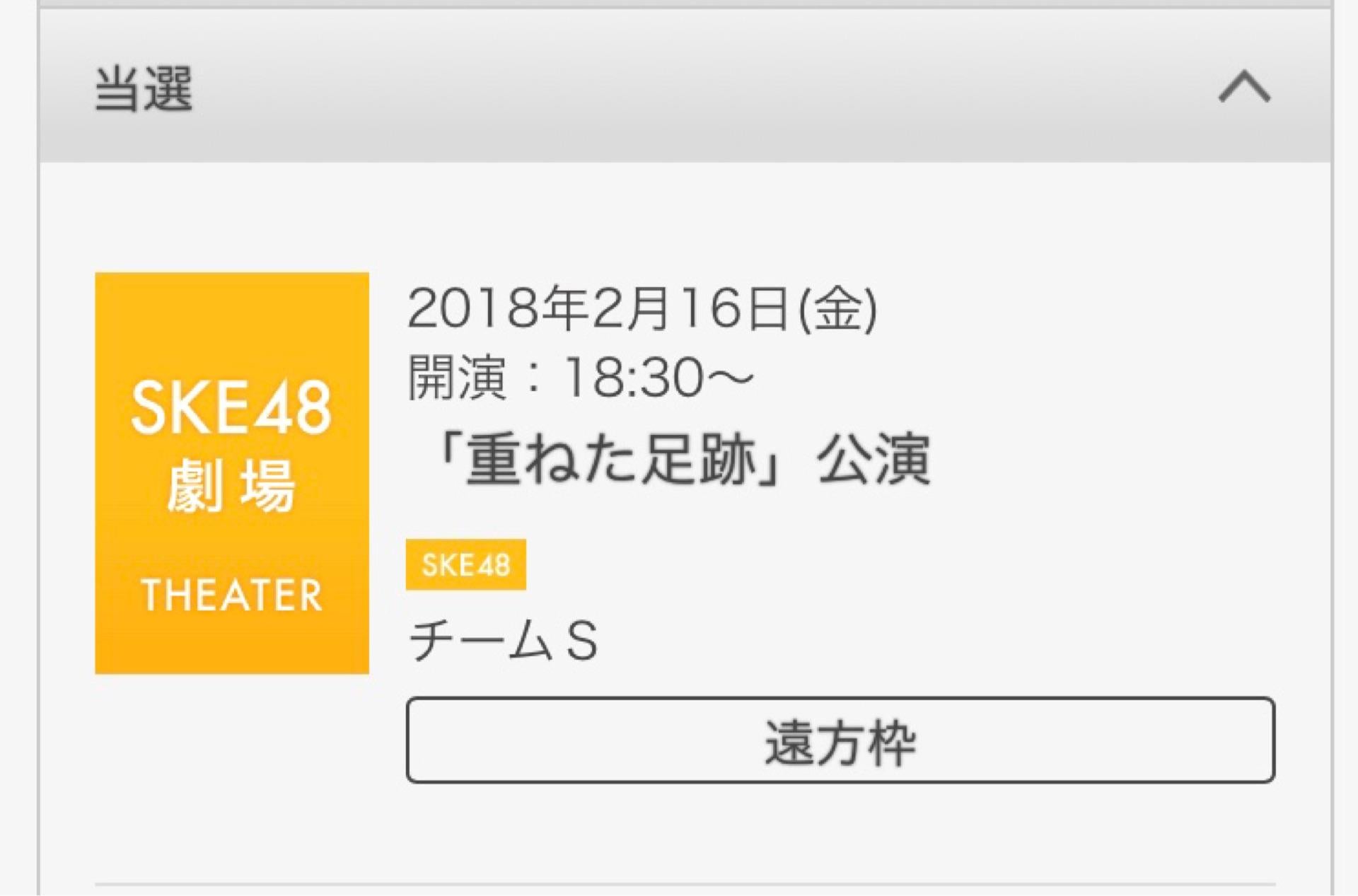Click the 当選 header label
This screenshot has height=896, width=1358.
[144, 89]
